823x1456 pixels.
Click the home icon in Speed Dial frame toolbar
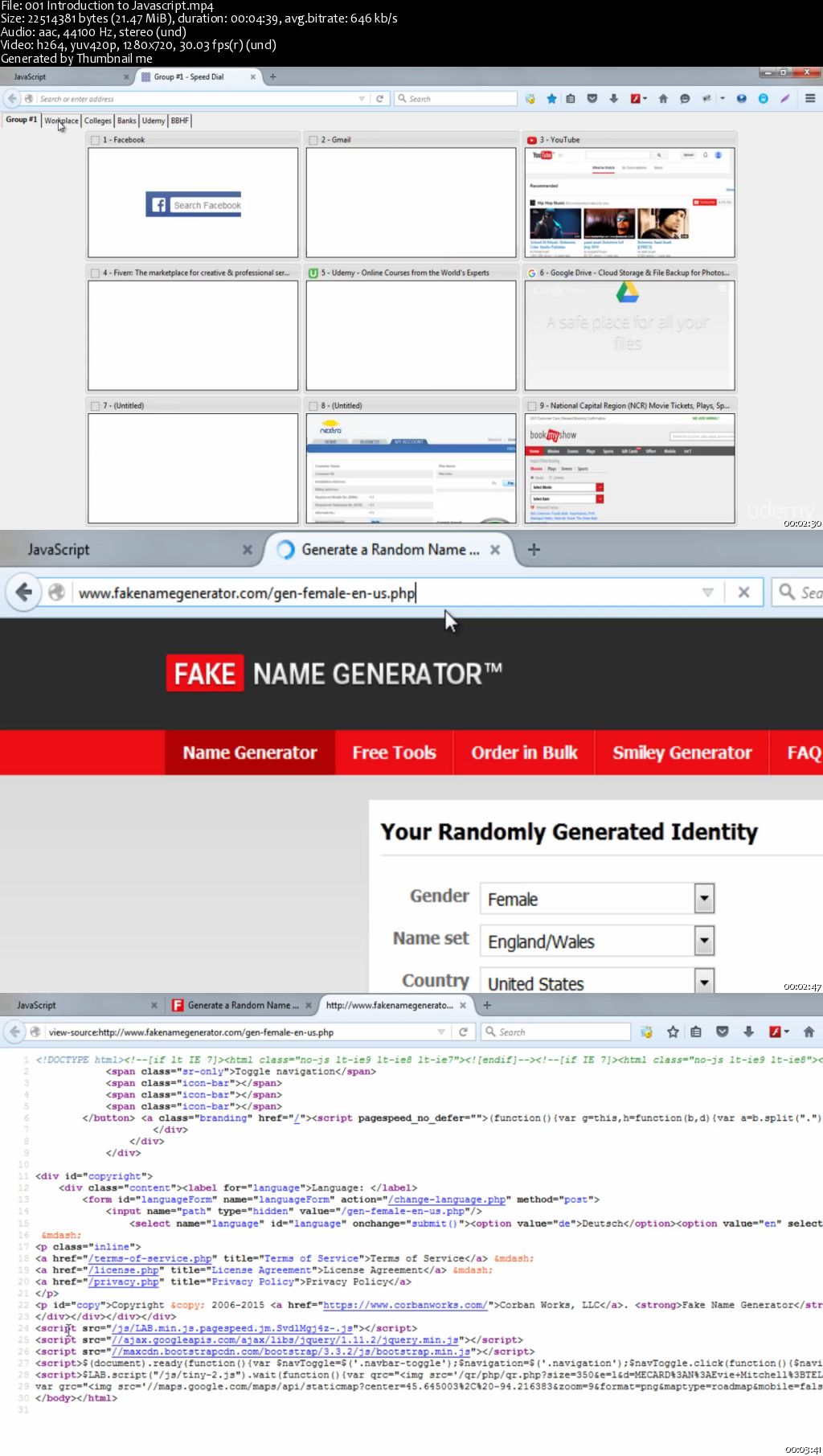pyautogui.click(x=663, y=99)
